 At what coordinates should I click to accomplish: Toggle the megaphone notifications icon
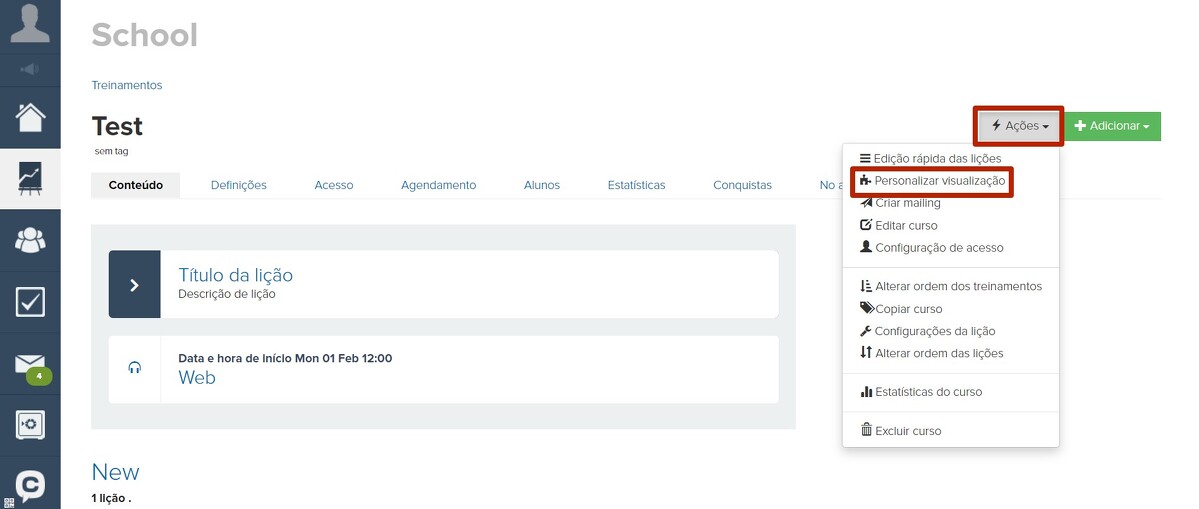pos(30,69)
